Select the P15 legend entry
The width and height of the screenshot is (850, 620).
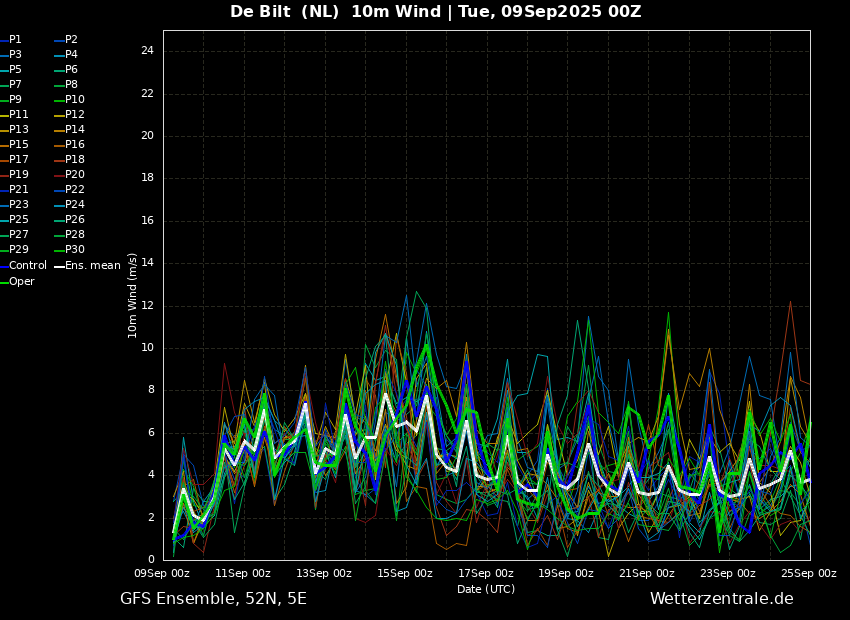tap(14, 145)
